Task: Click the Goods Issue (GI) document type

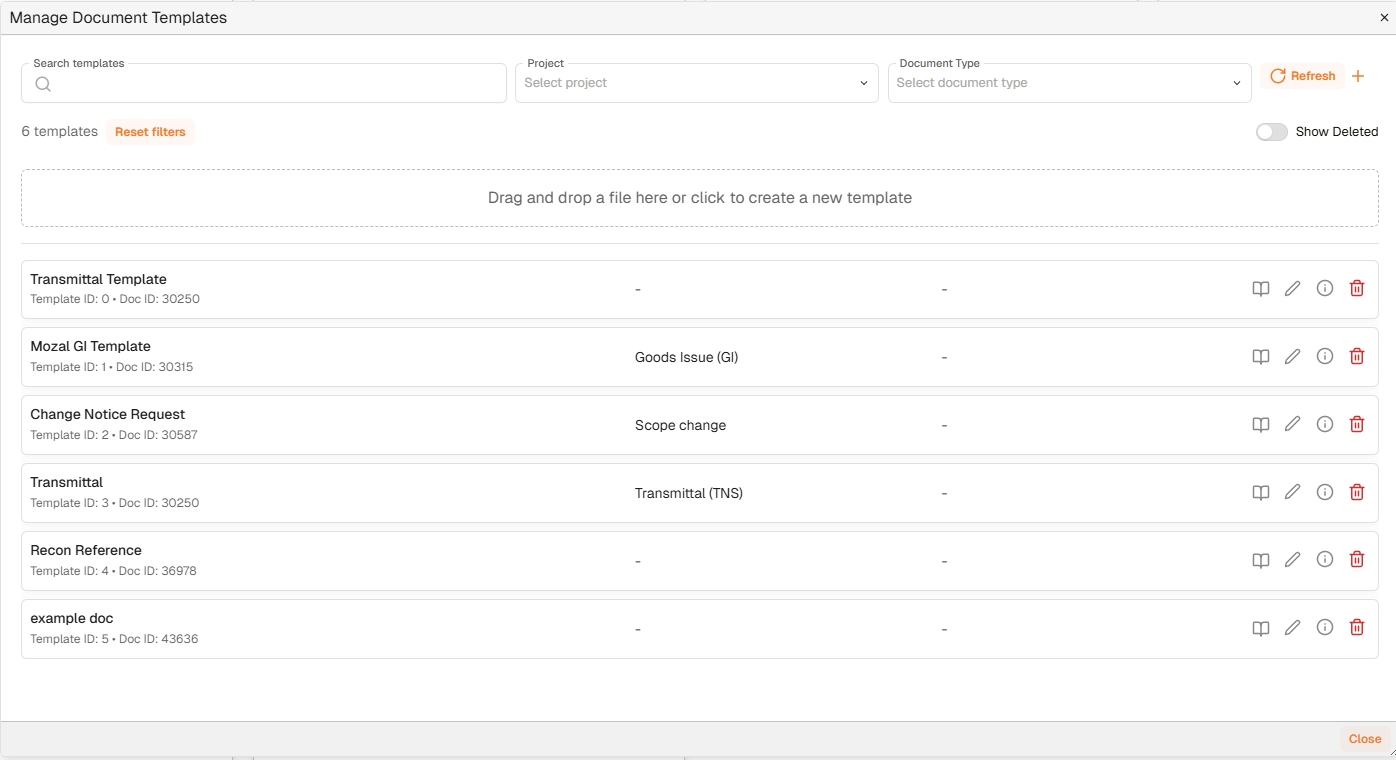Action: tap(686, 357)
